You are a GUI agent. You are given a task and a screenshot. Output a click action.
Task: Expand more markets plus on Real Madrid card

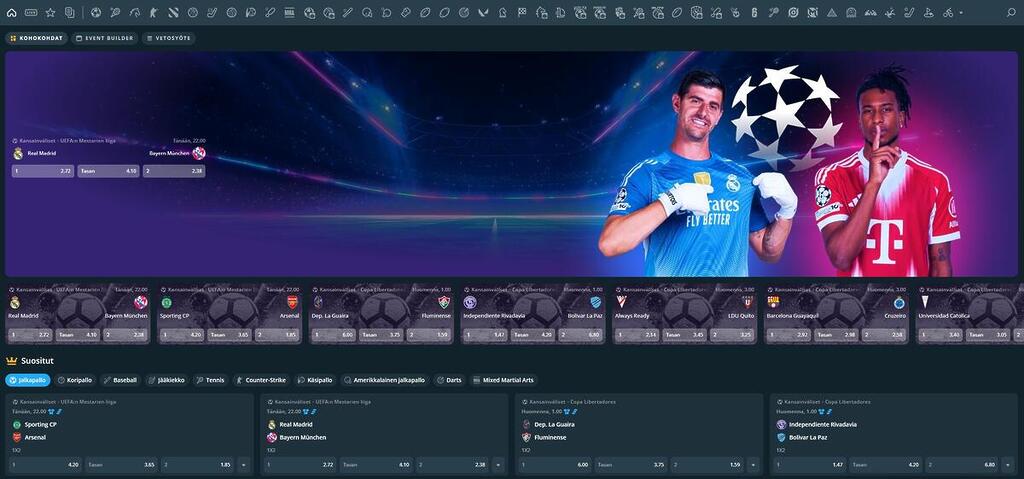(498, 465)
